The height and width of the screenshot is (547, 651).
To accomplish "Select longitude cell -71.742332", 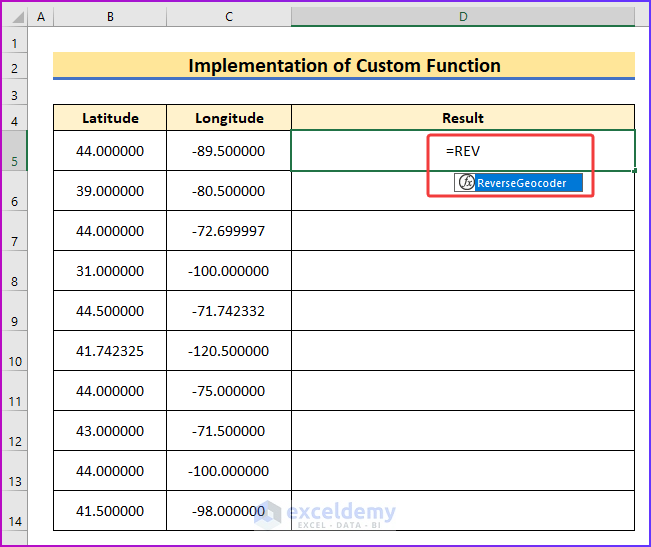I will [229, 310].
